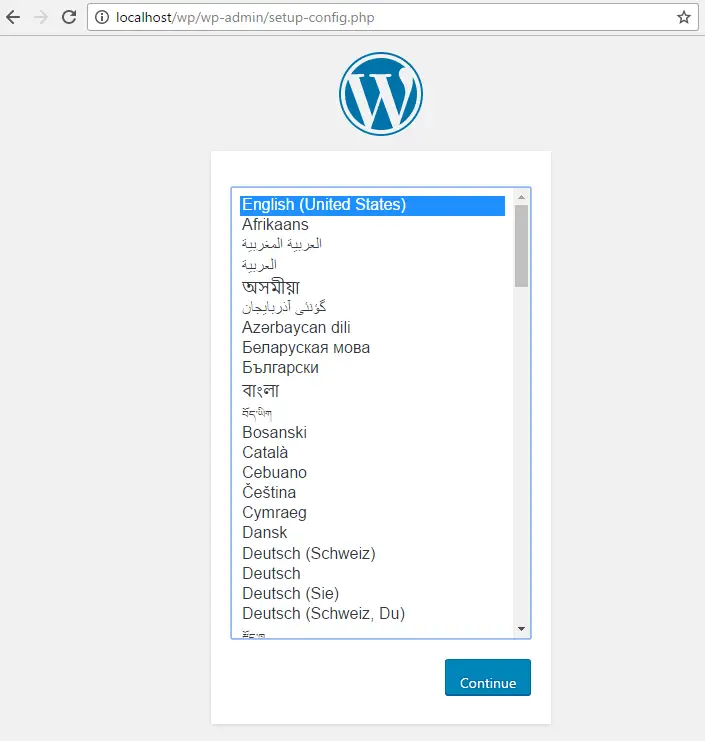Select گؤنئی آذربایجان language option

[372, 307]
